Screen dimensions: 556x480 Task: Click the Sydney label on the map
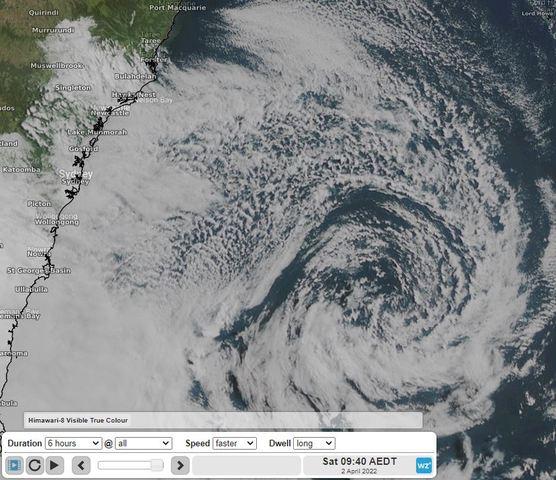(x=76, y=174)
